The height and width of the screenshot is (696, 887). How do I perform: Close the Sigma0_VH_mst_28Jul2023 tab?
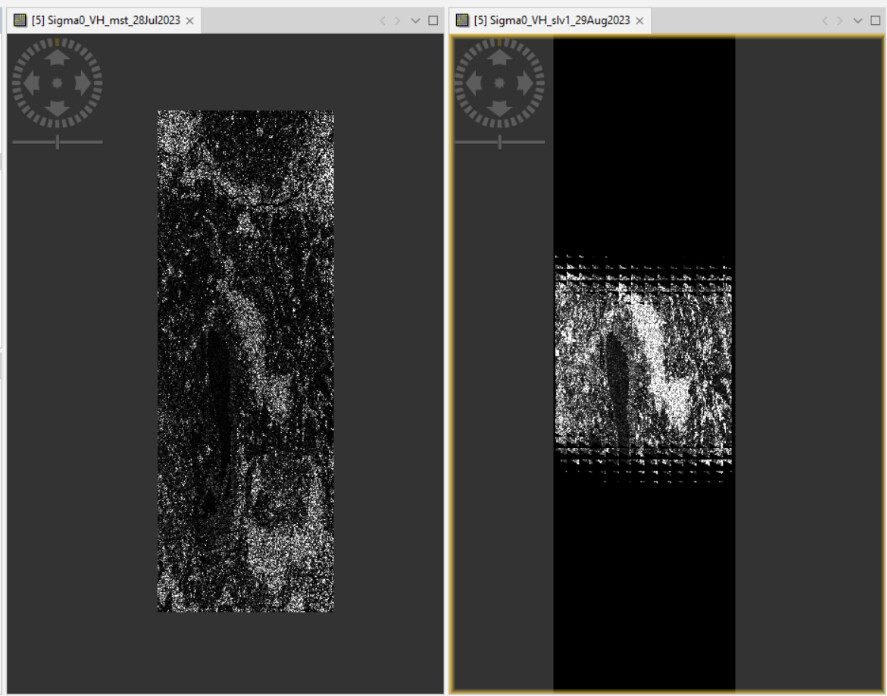pos(190,21)
